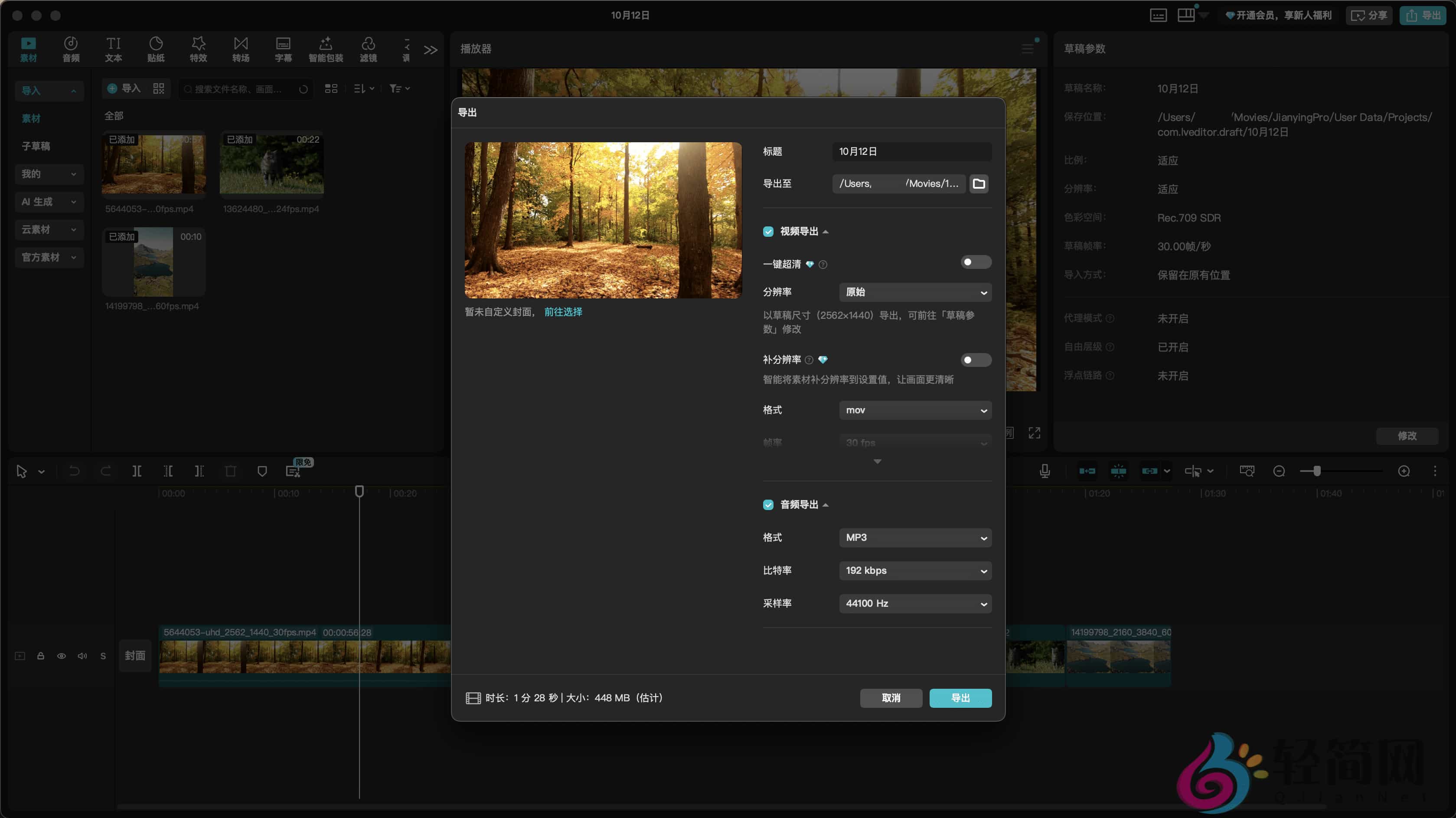Click the timeline zoom-out minus icon
The image size is (1456, 818).
click(x=1279, y=471)
